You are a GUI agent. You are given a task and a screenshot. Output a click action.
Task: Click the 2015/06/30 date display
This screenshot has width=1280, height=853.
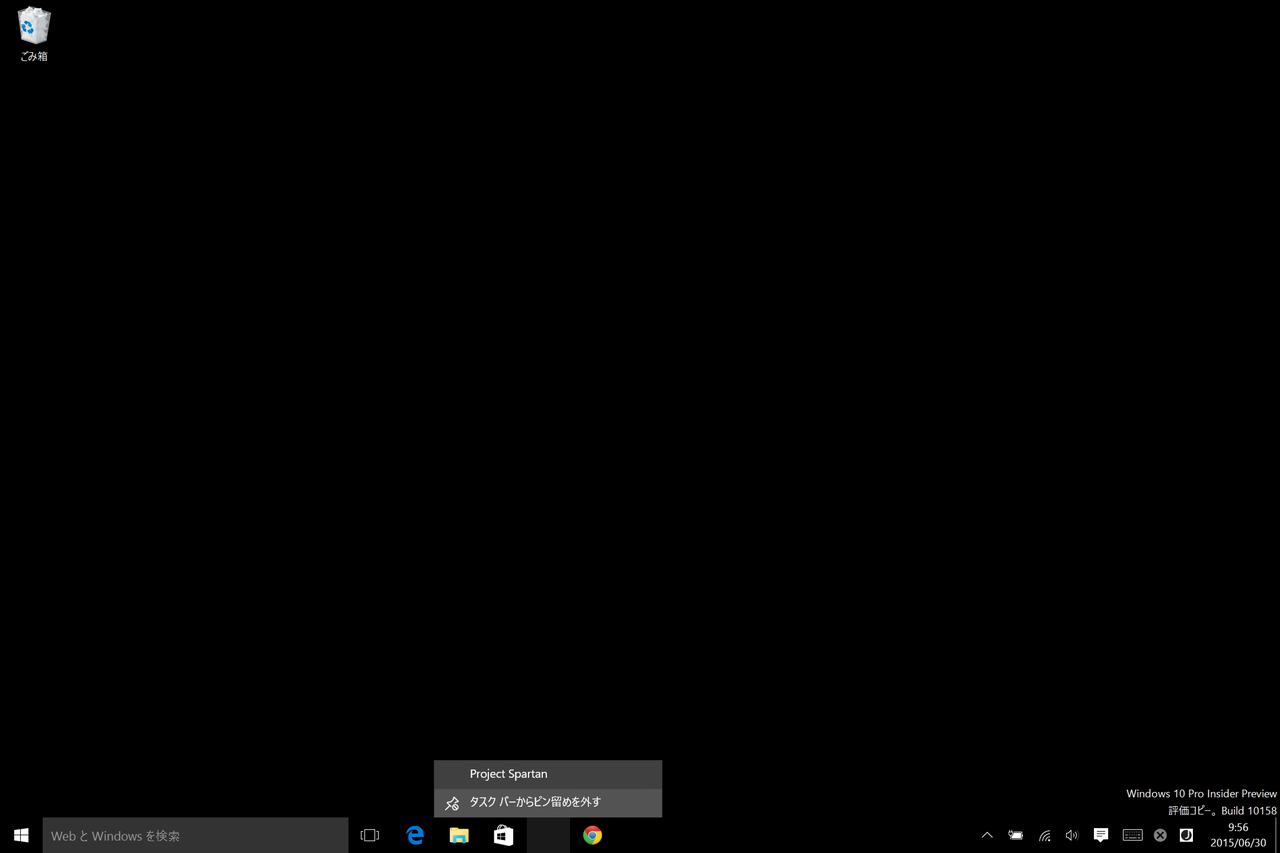[1238, 843]
